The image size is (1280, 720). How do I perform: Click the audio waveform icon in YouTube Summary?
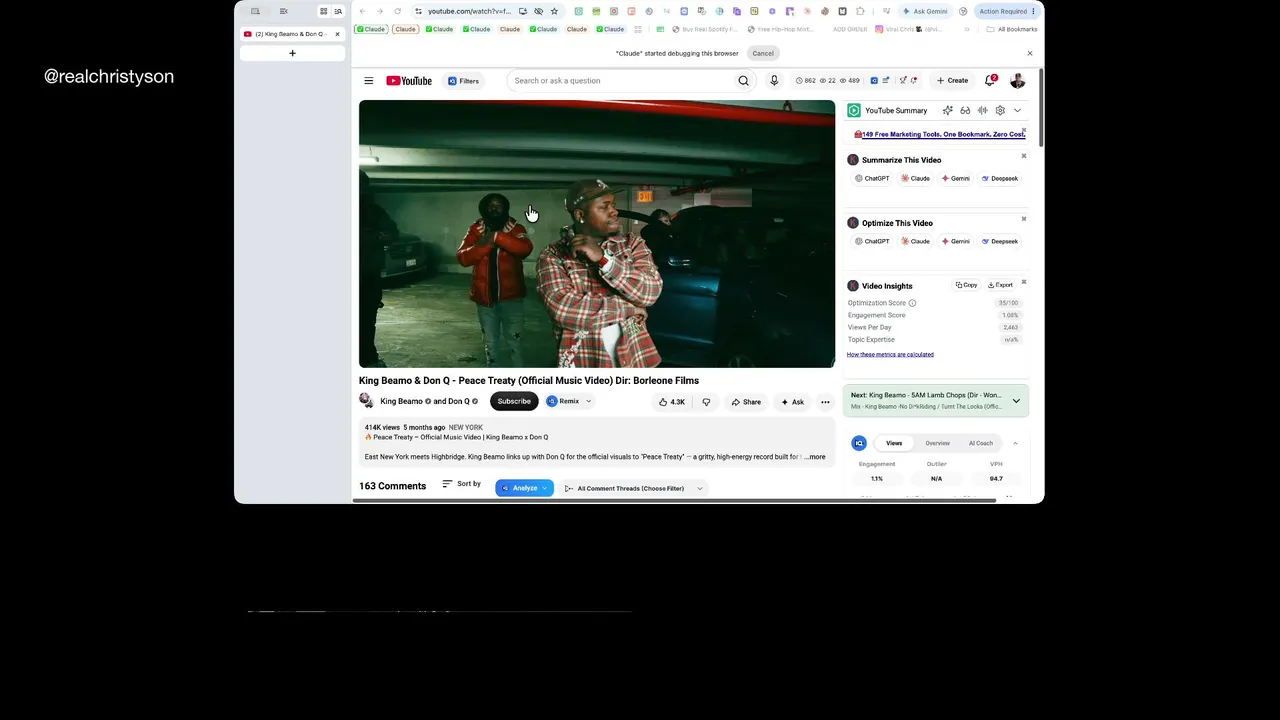pos(983,110)
